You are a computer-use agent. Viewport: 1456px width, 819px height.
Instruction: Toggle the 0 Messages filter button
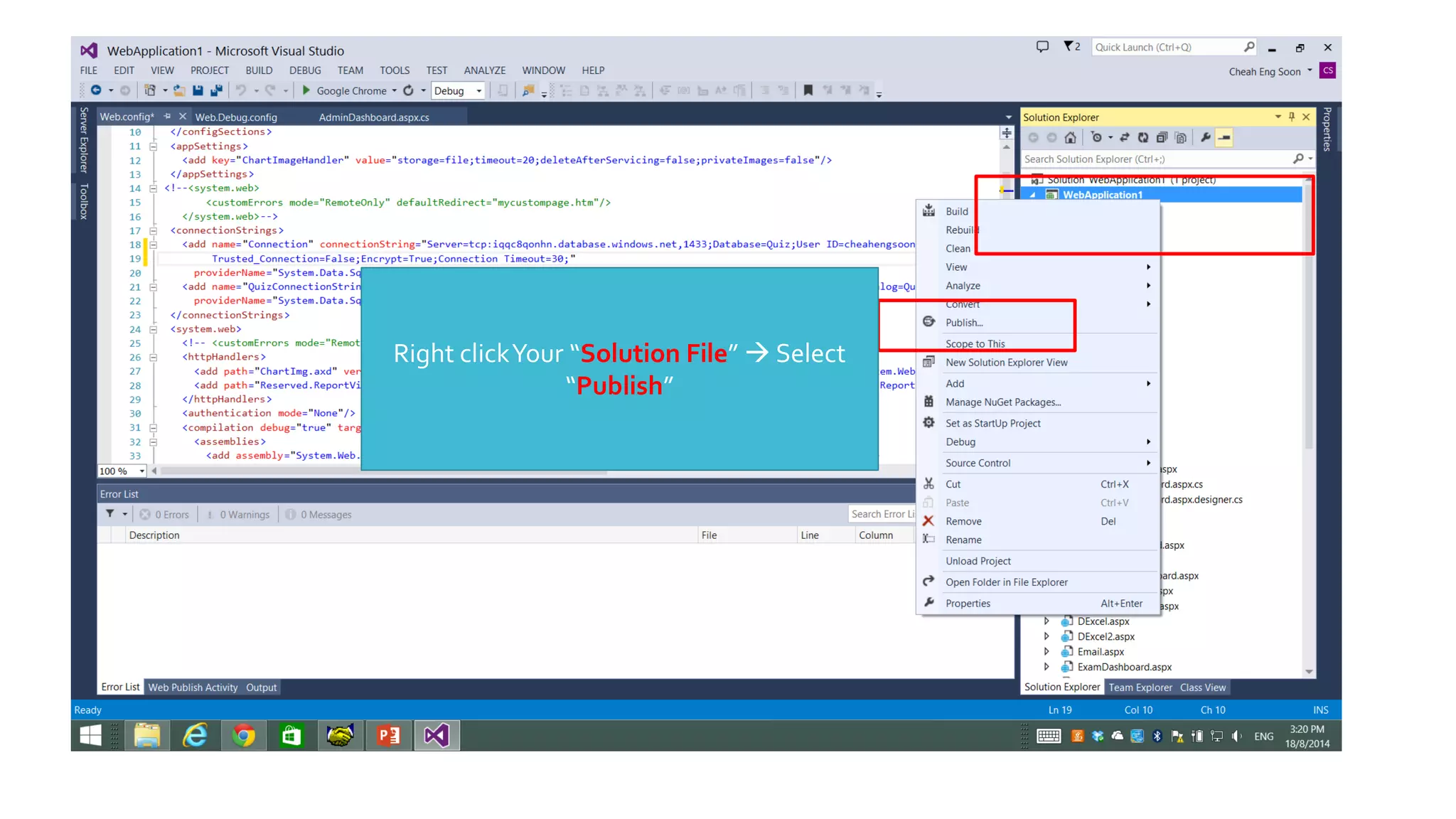point(318,514)
